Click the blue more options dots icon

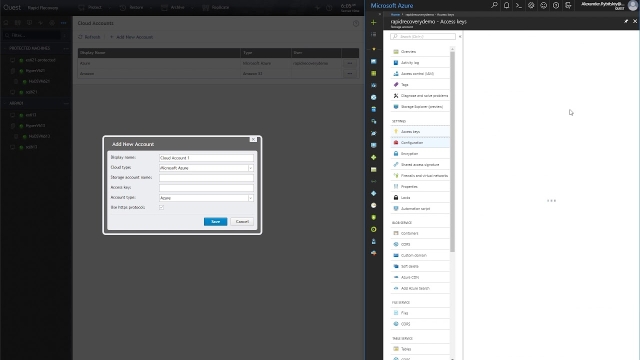pyautogui.click(x=63, y=23)
